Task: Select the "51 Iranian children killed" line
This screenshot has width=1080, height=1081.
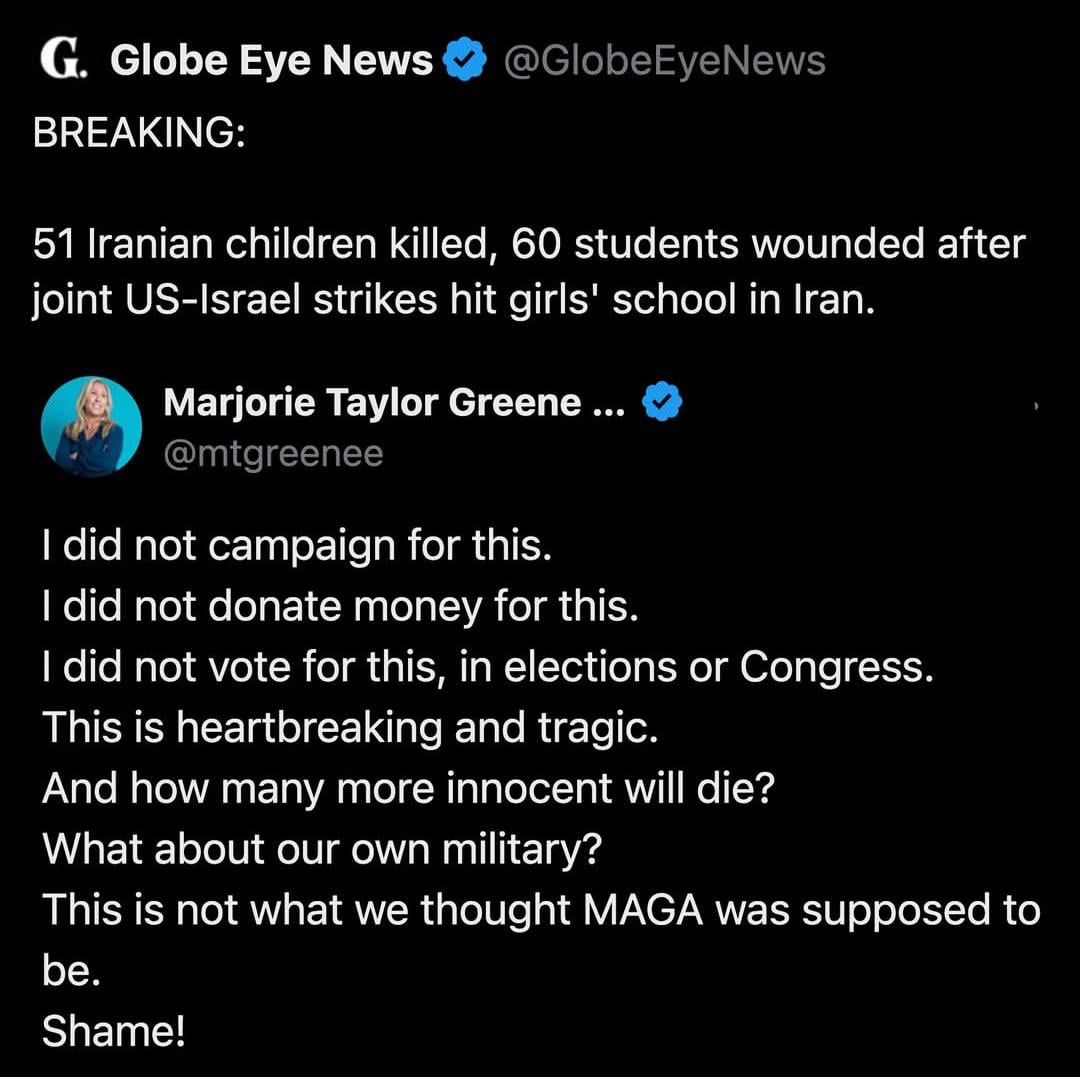Action: pos(529,244)
